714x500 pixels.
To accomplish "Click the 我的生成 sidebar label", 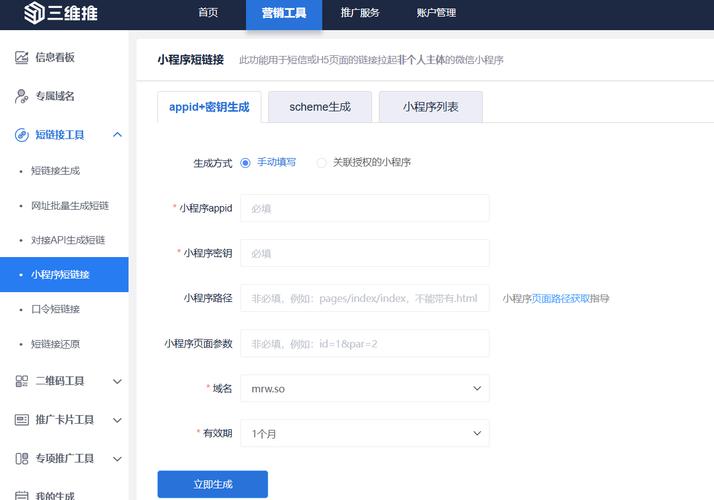I will point(55,495).
